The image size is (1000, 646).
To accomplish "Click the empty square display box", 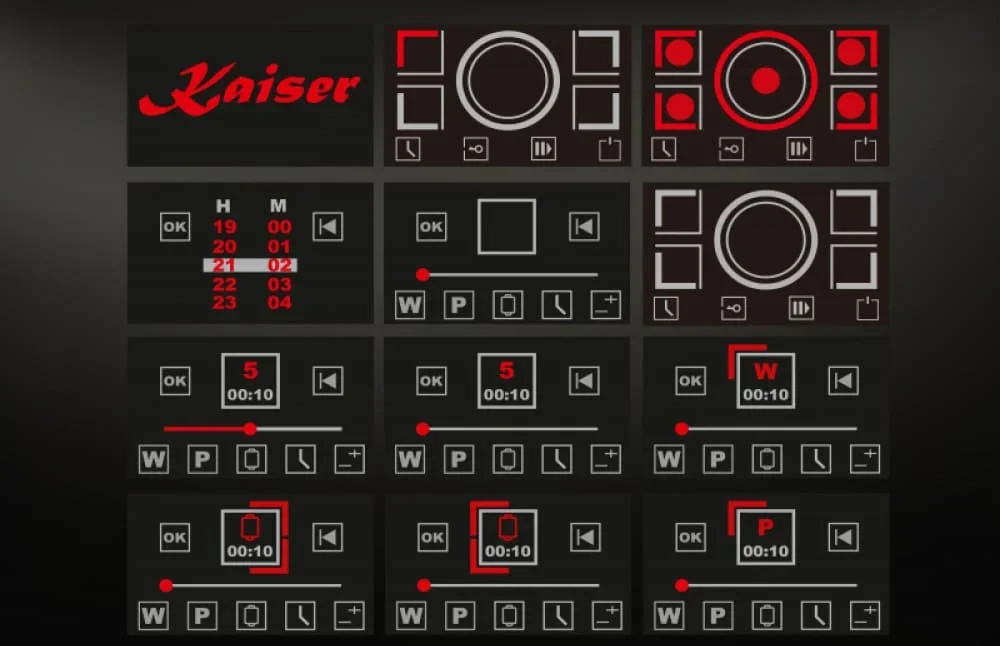I will [x=506, y=227].
